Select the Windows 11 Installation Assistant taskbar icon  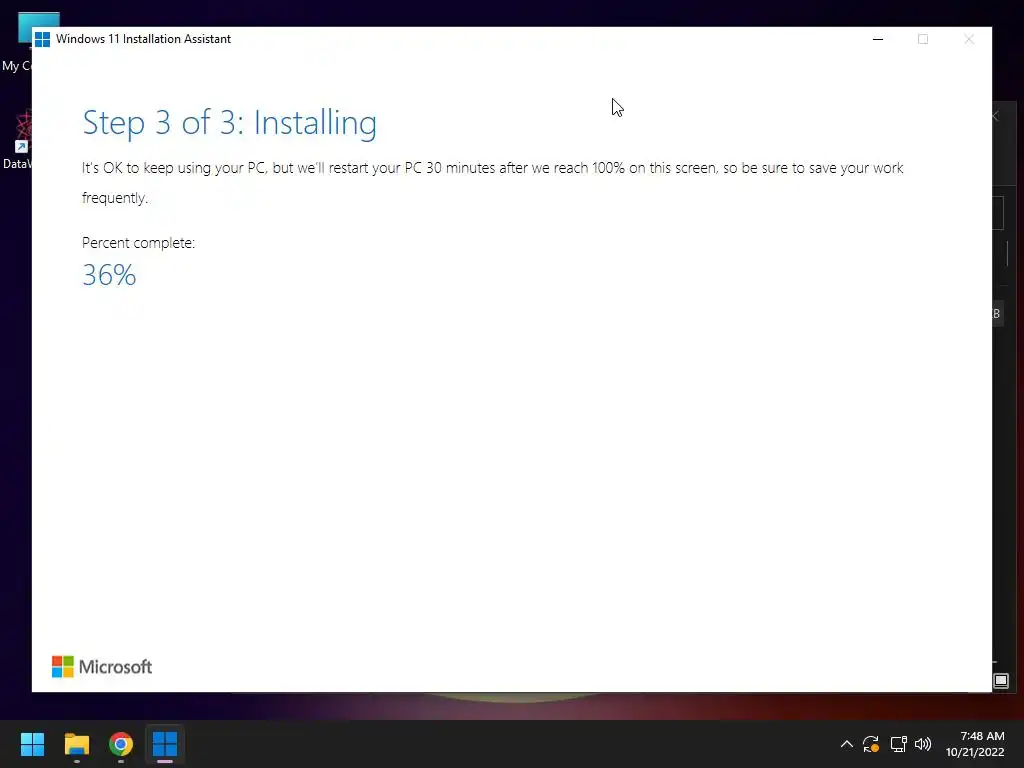coord(165,744)
